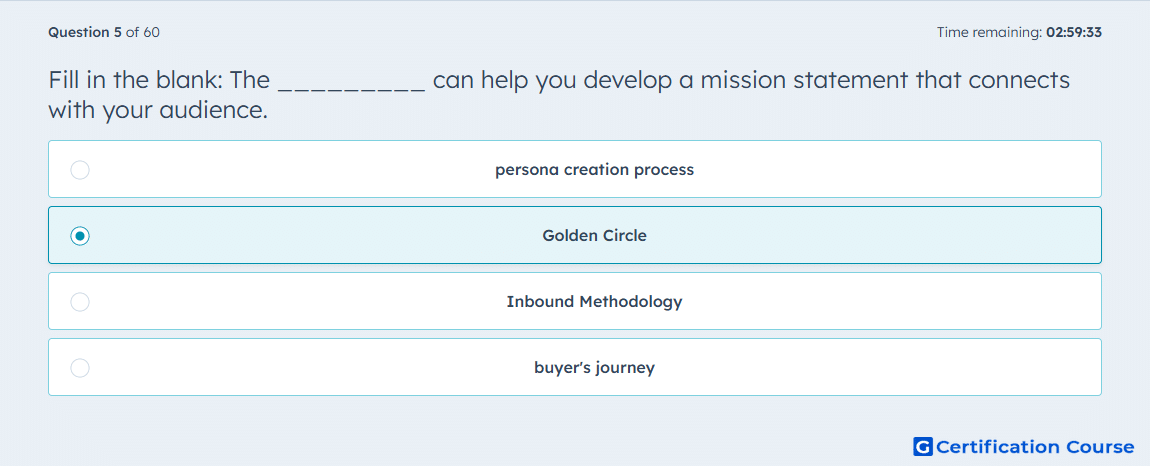This screenshot has height=466, width=1150.
Task: Click the 'Golden Circle' answer label
Action: pyautogui.click(x=594, y=236)
